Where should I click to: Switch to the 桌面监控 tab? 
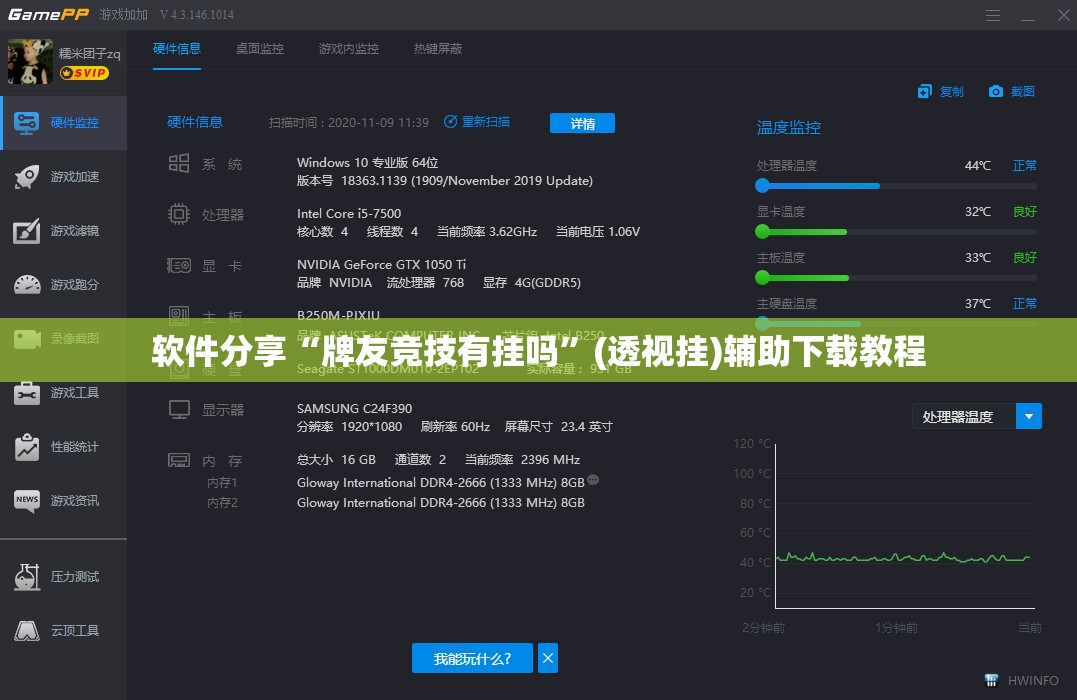(x=260, y=49)
